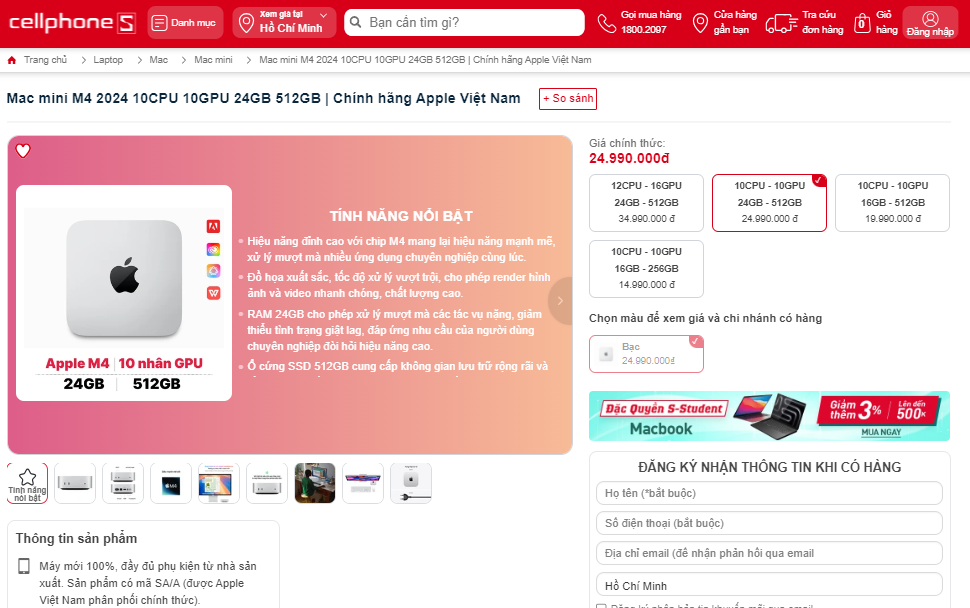
Task: Select the Bạc color option
Action: pyautogui.click(x=646, y=354)
